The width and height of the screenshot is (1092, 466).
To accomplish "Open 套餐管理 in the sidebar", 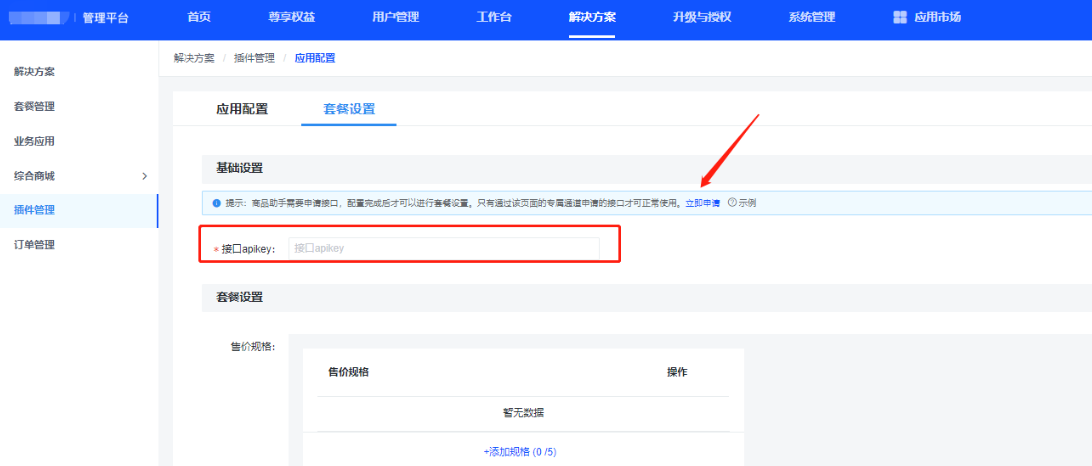I will click(x=34, y=107).
